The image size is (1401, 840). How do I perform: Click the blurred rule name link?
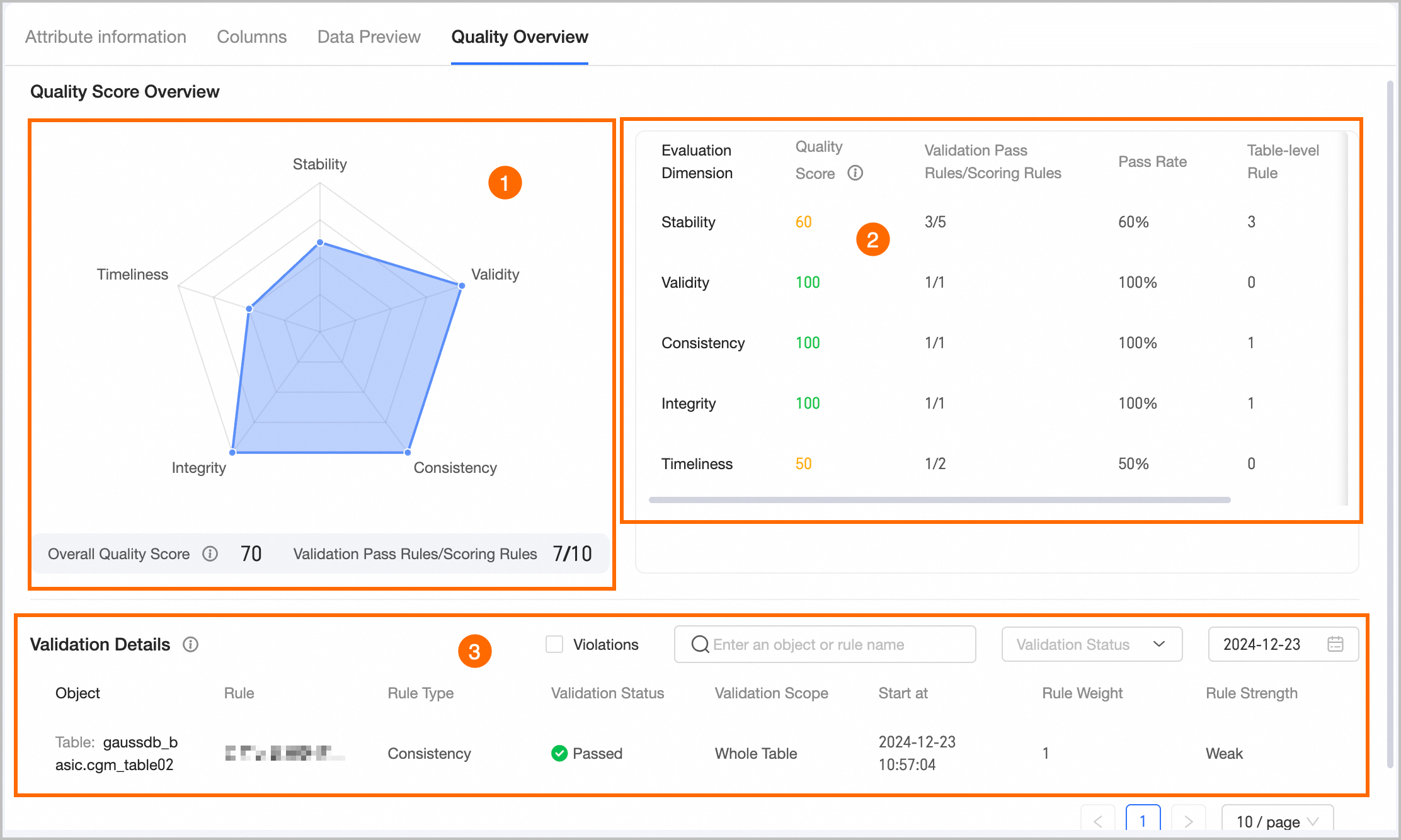point(285,753)
